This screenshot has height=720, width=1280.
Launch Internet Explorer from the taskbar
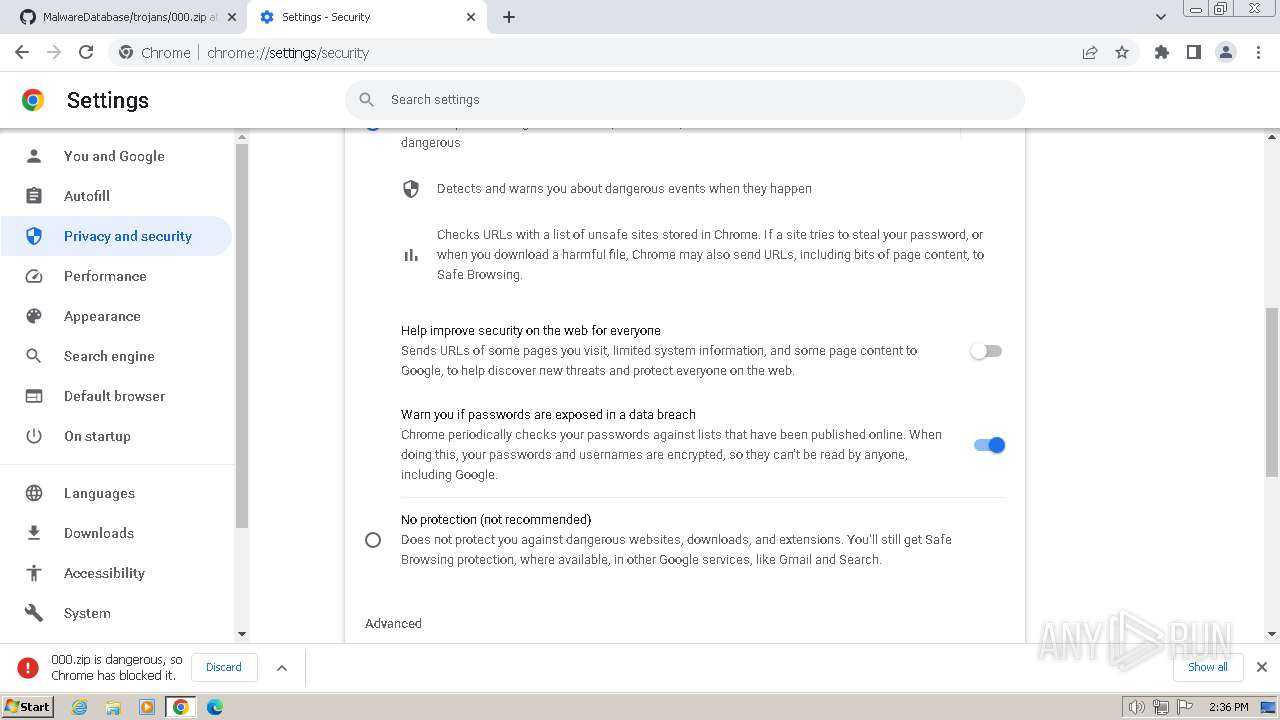pos(80,707)
